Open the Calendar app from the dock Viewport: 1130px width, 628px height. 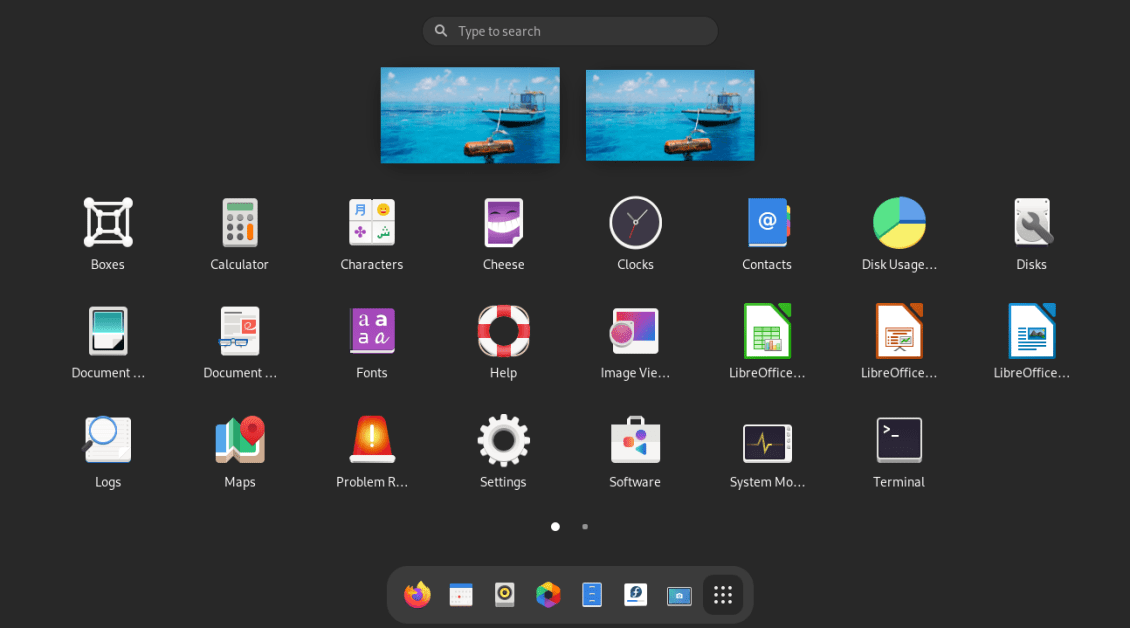click(x=460, y=594)
